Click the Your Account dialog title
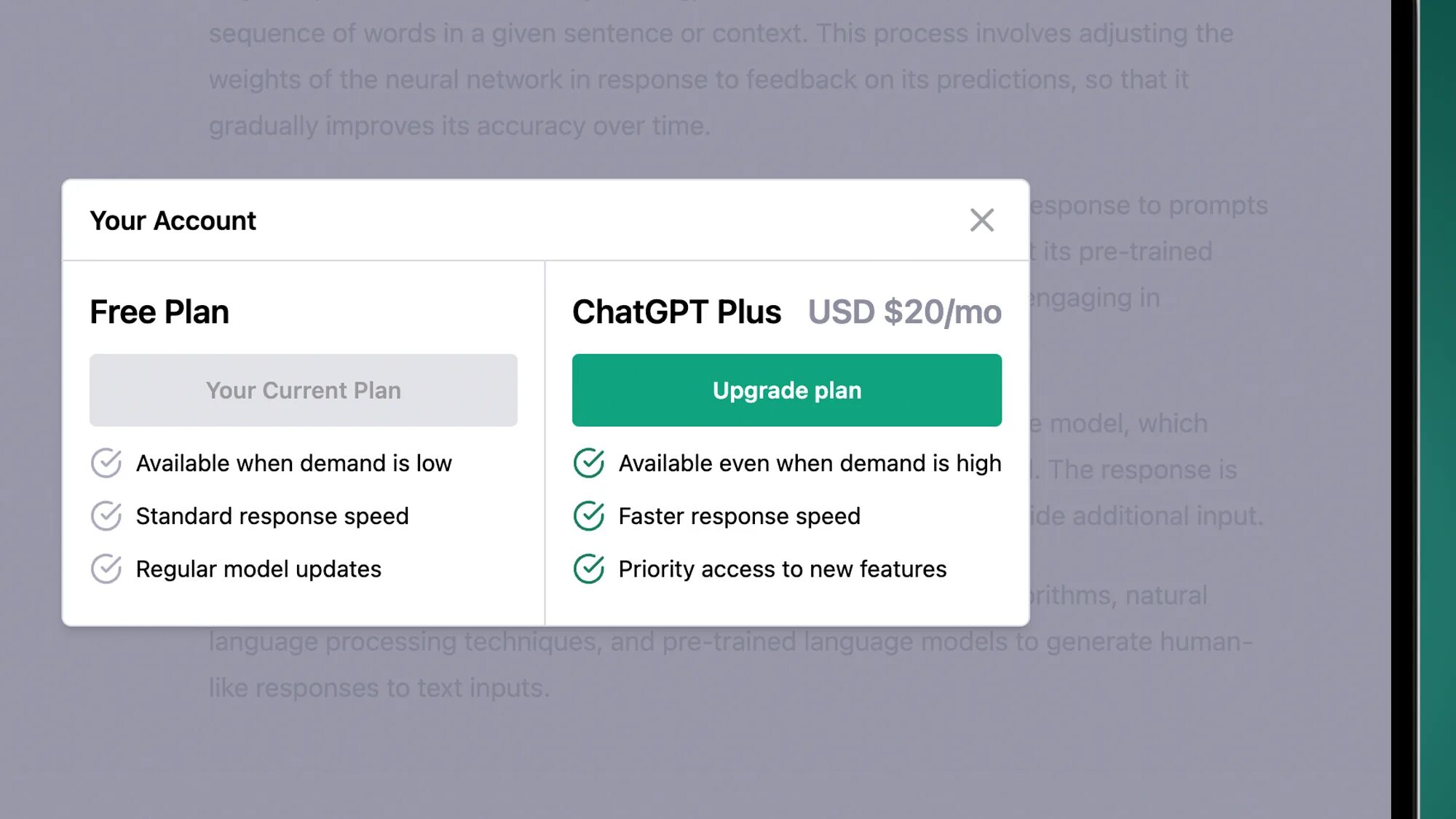This screenshot has width=1456, height=819. [x=173, y=221]
